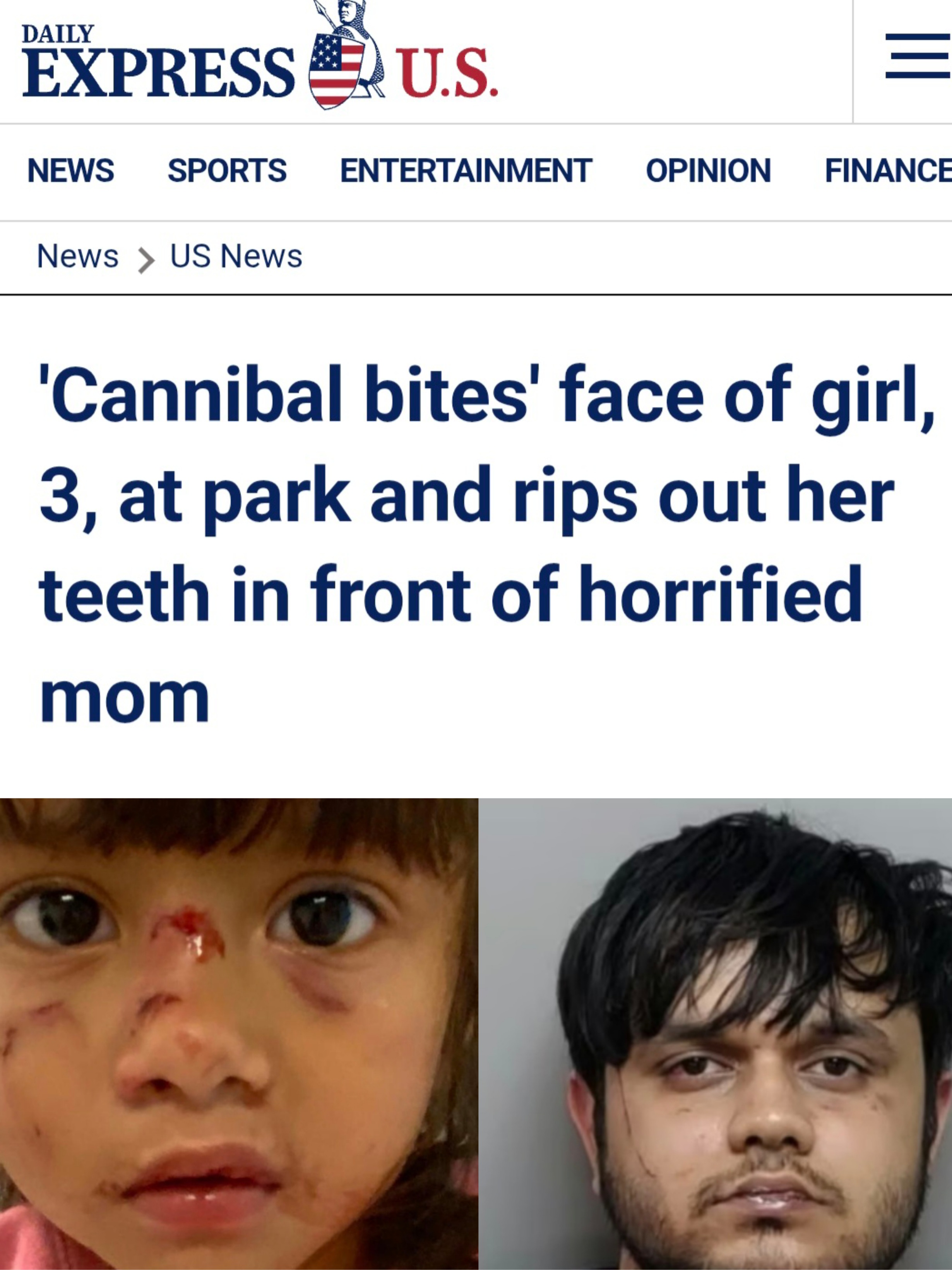Click the crusader shield emblem in logo
This screenshot has width=952, height=1270.
[346, 57]
